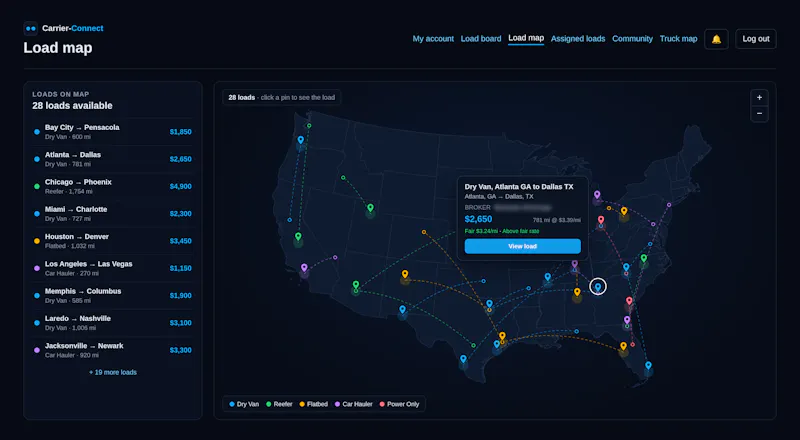This screenshot has width=800, height=440.
Task: Click the green pin in northern California
Action: tap(298, 237)
